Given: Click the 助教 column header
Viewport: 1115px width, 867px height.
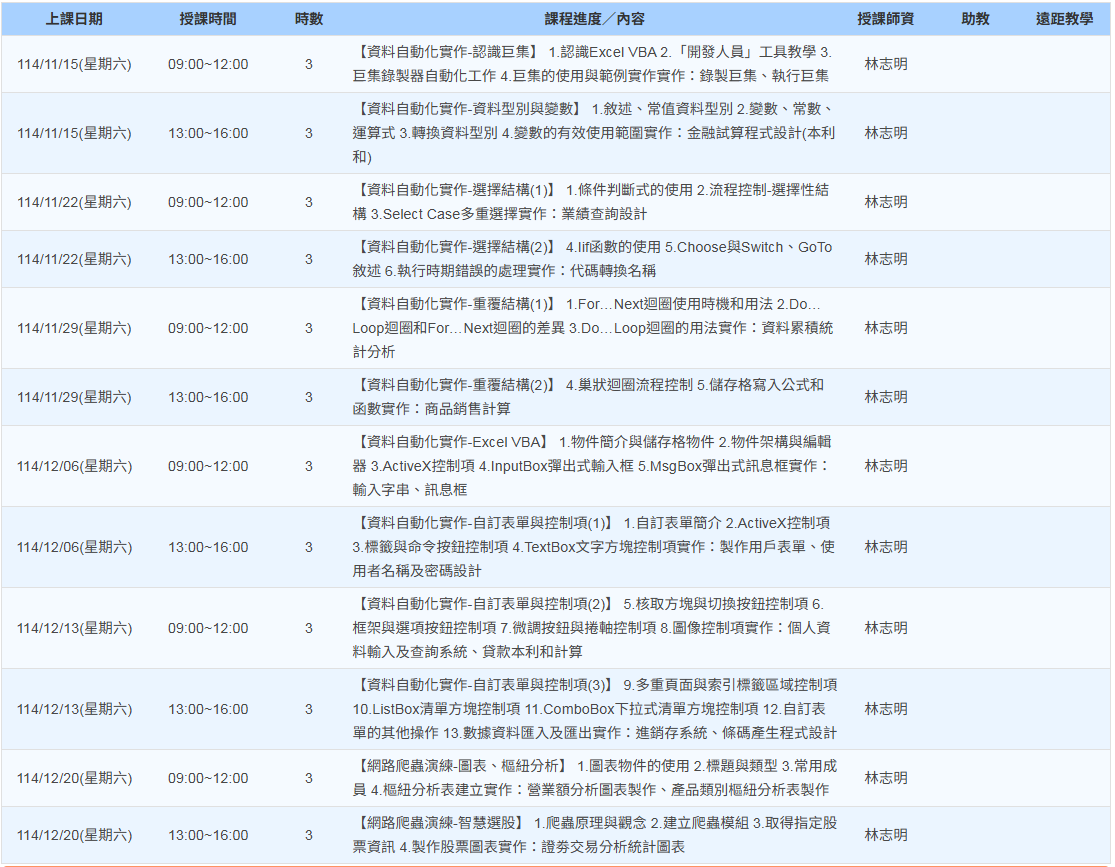Looking at the screenshot, I should coord(975,19).
